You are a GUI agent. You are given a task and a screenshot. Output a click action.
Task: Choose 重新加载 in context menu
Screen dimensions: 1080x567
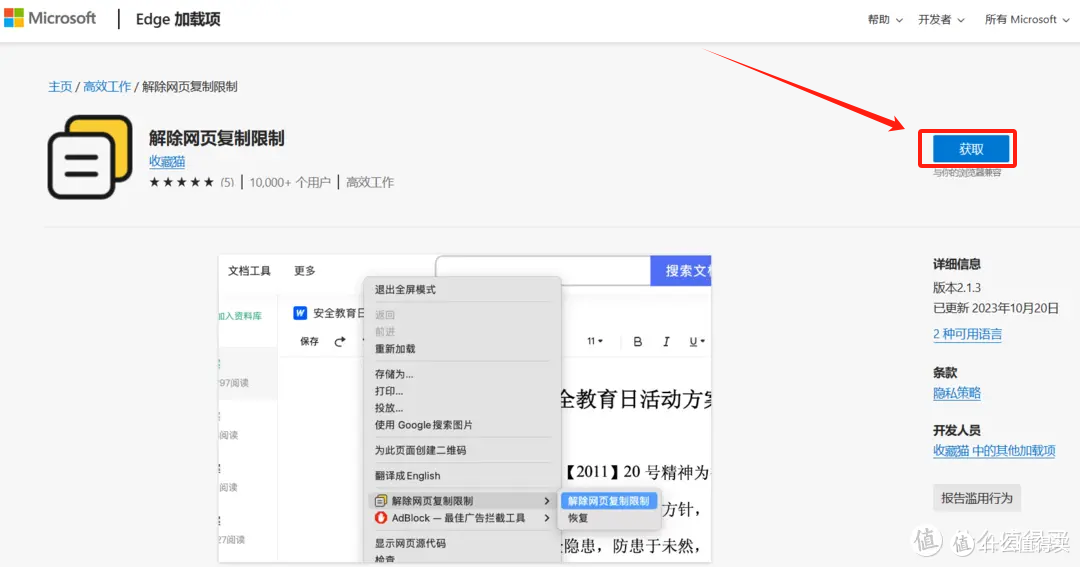(x=395, y=349)
